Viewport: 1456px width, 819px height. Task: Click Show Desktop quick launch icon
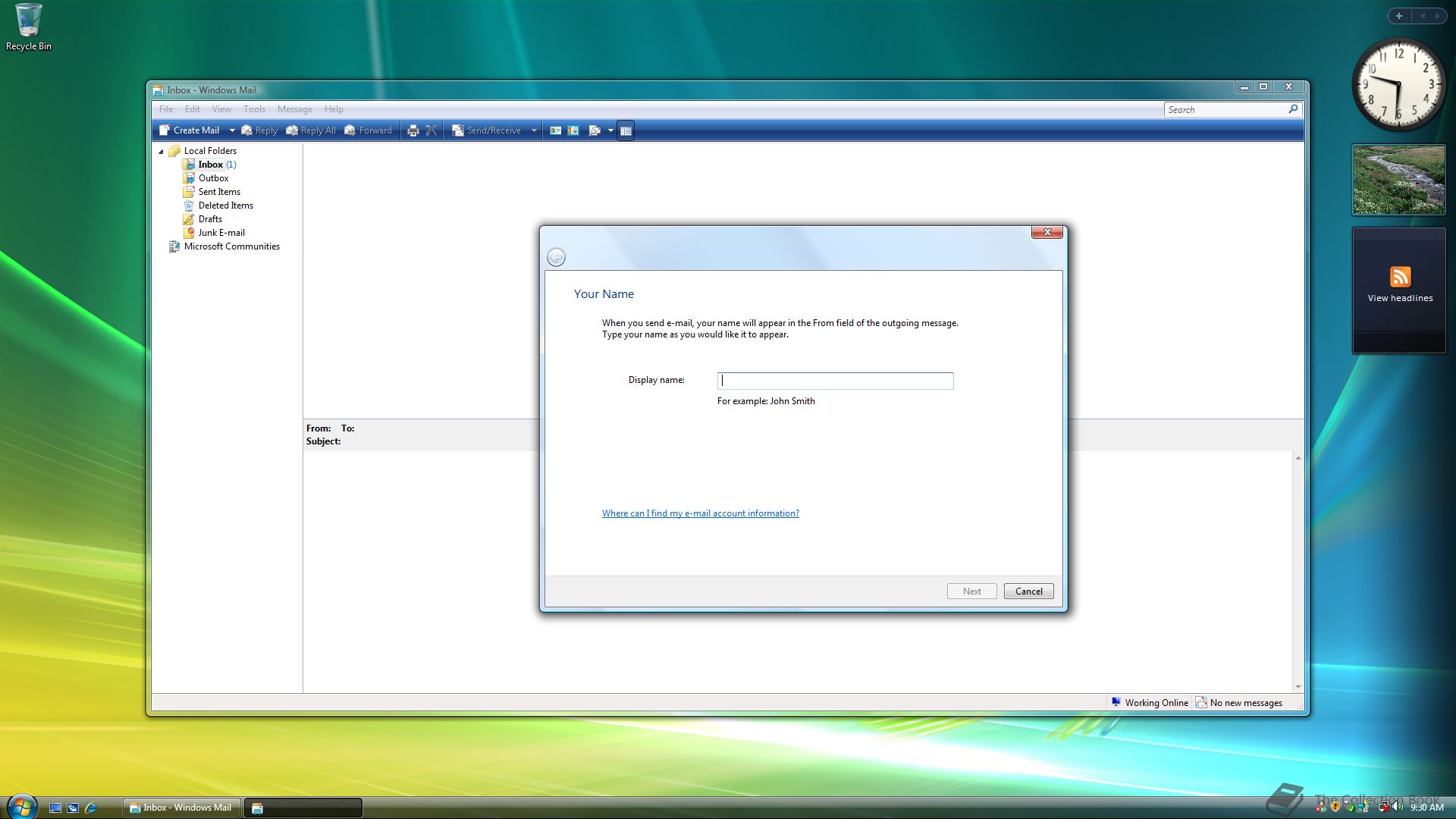55,808
